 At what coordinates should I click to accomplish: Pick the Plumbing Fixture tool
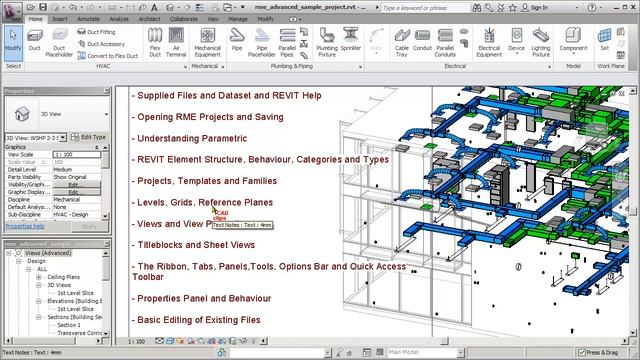click(327, 42)
